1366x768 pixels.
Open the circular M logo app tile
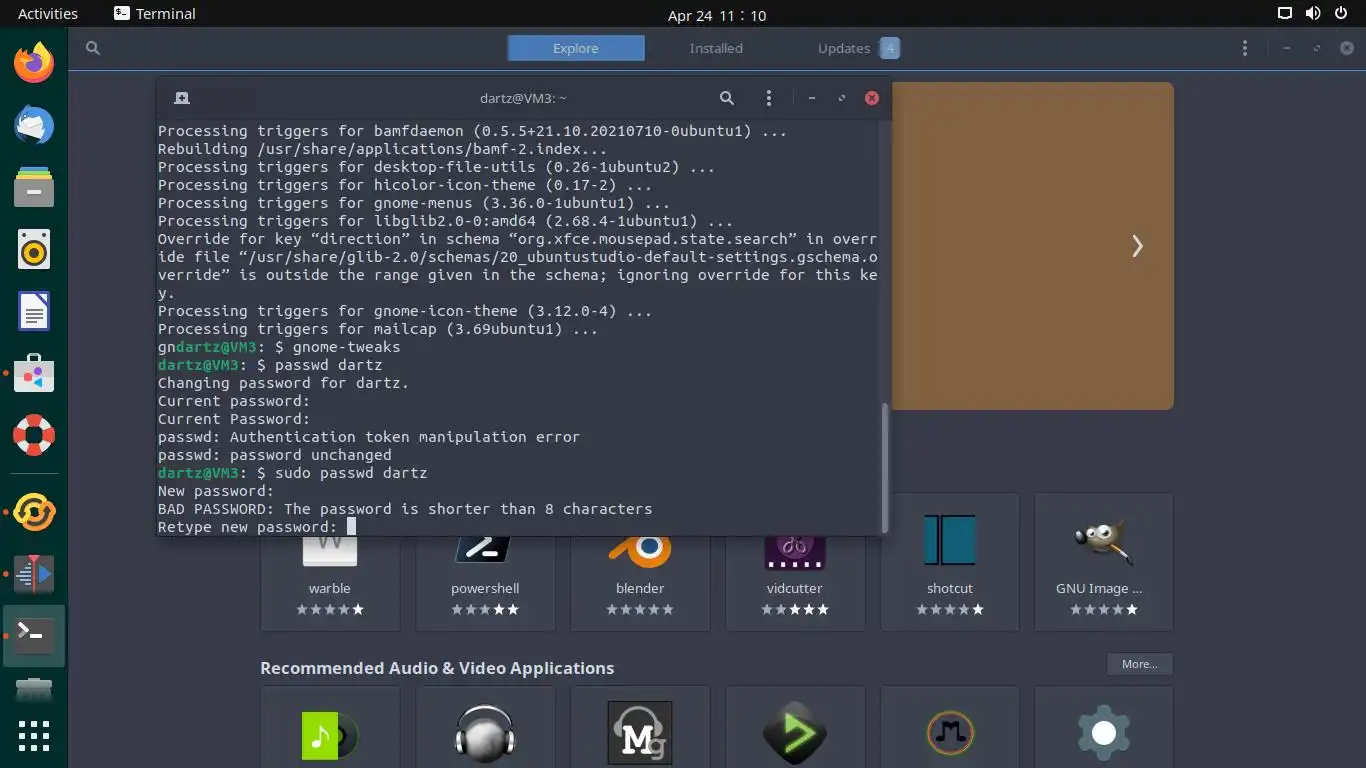pos(950,727)
